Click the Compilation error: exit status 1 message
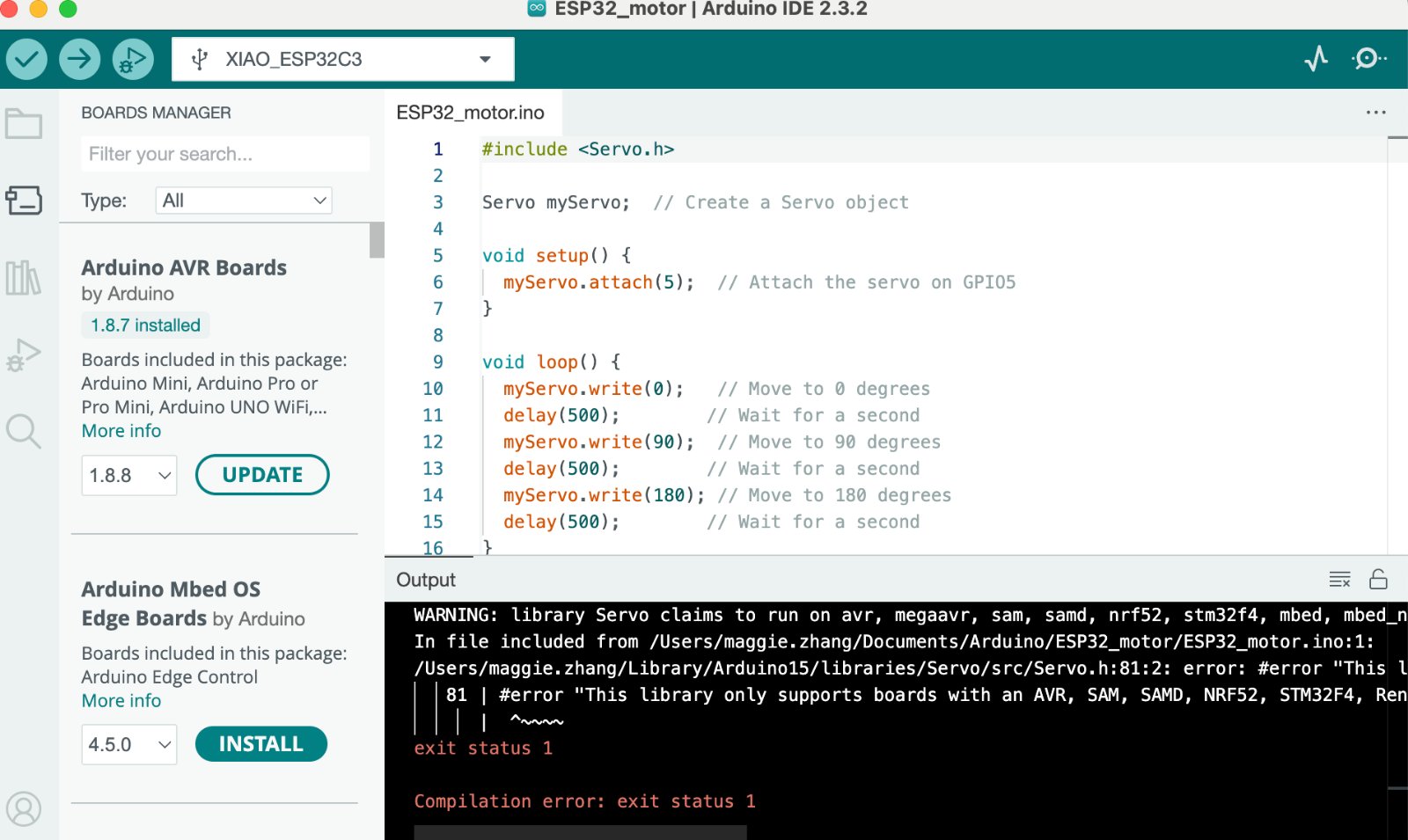Screen dimensions: 1408x840 click(584, 801)
